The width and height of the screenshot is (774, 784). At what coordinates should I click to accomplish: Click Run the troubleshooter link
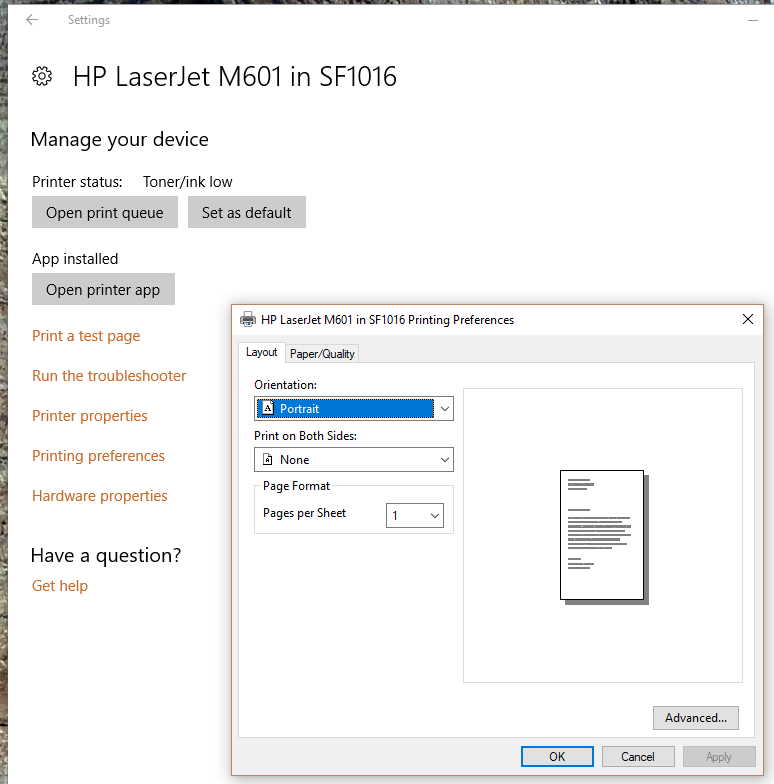click(x=109, y=376)
